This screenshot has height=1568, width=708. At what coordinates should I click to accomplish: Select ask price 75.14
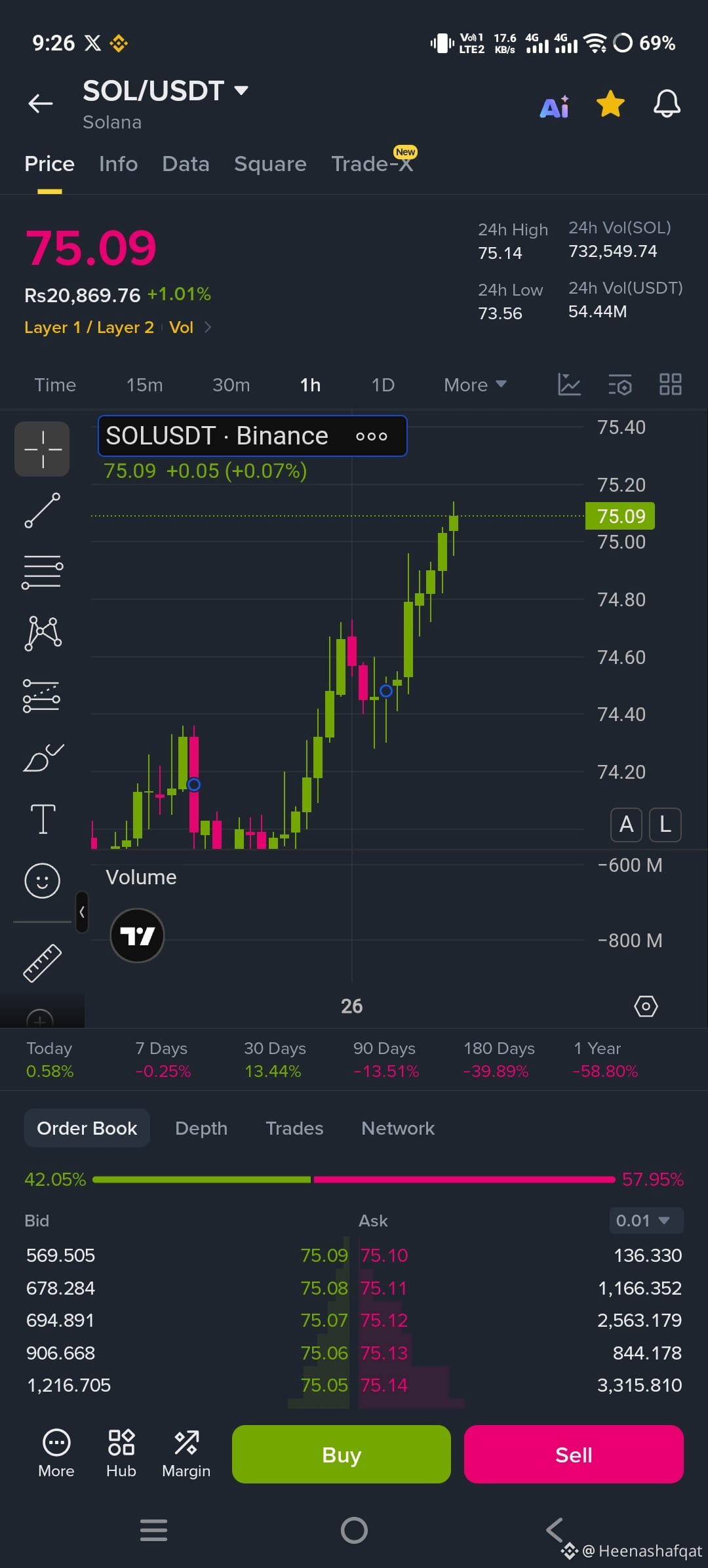click(384, 1385)
